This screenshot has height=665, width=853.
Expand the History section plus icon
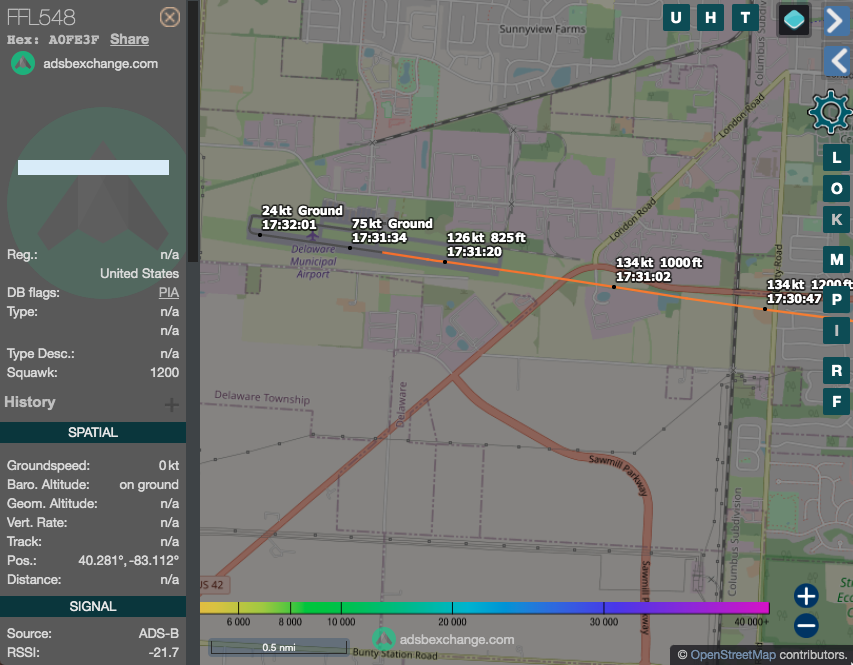point(171,404)
